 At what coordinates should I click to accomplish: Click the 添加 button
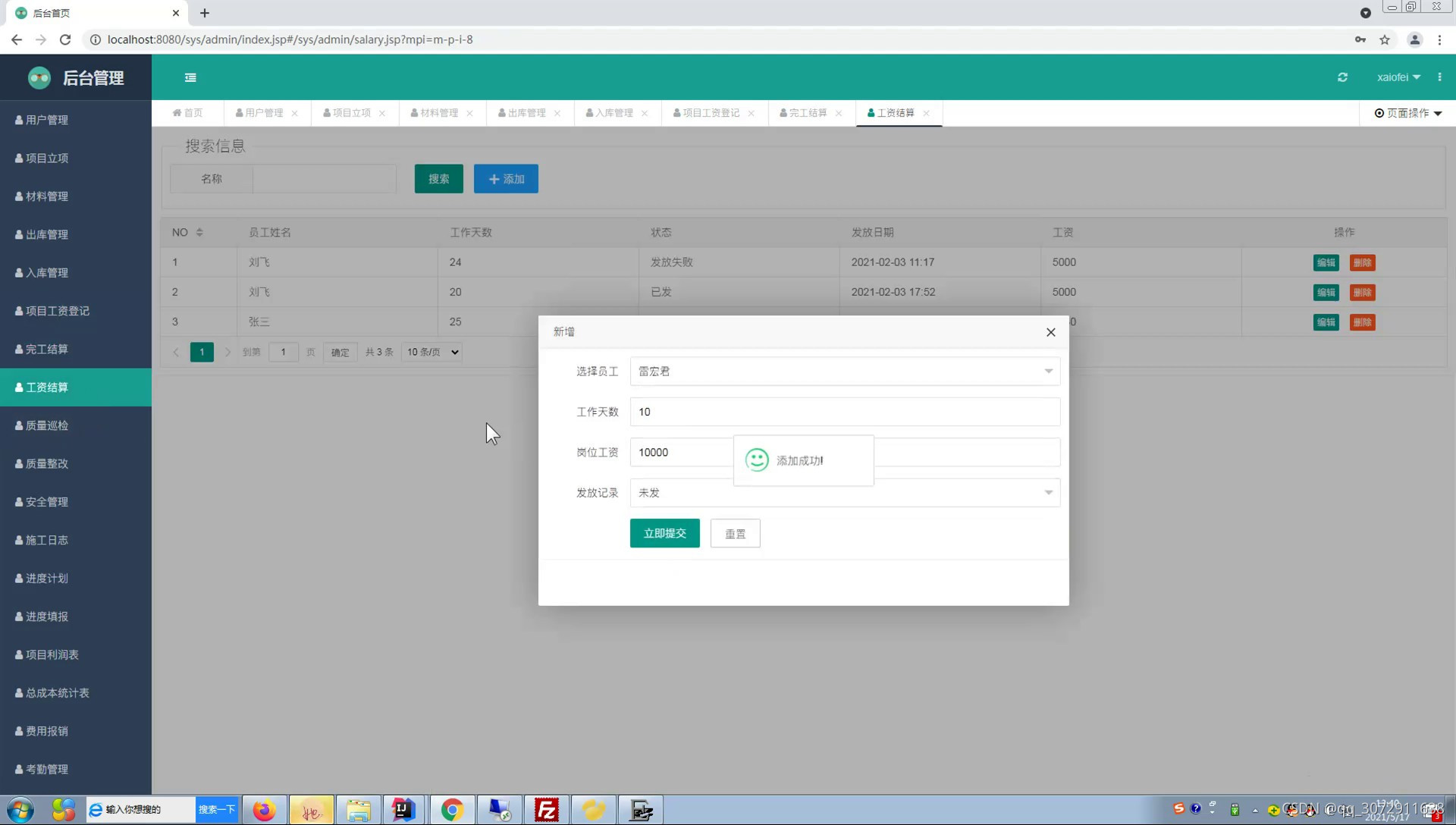[506, 179]
